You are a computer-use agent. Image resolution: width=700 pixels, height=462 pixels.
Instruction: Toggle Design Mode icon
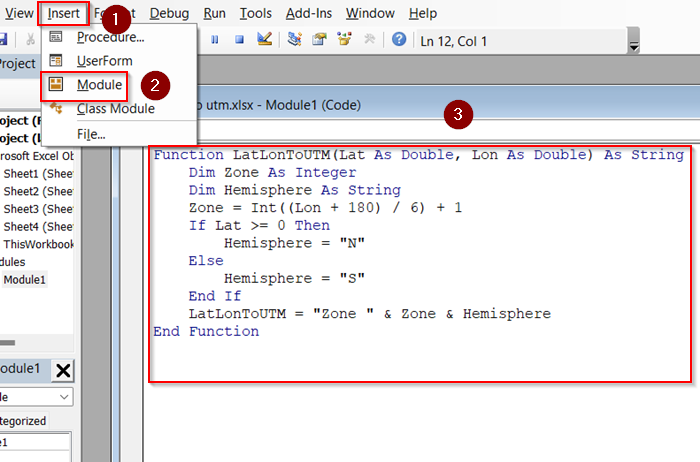pyautogui.click(x=265, y=39)
